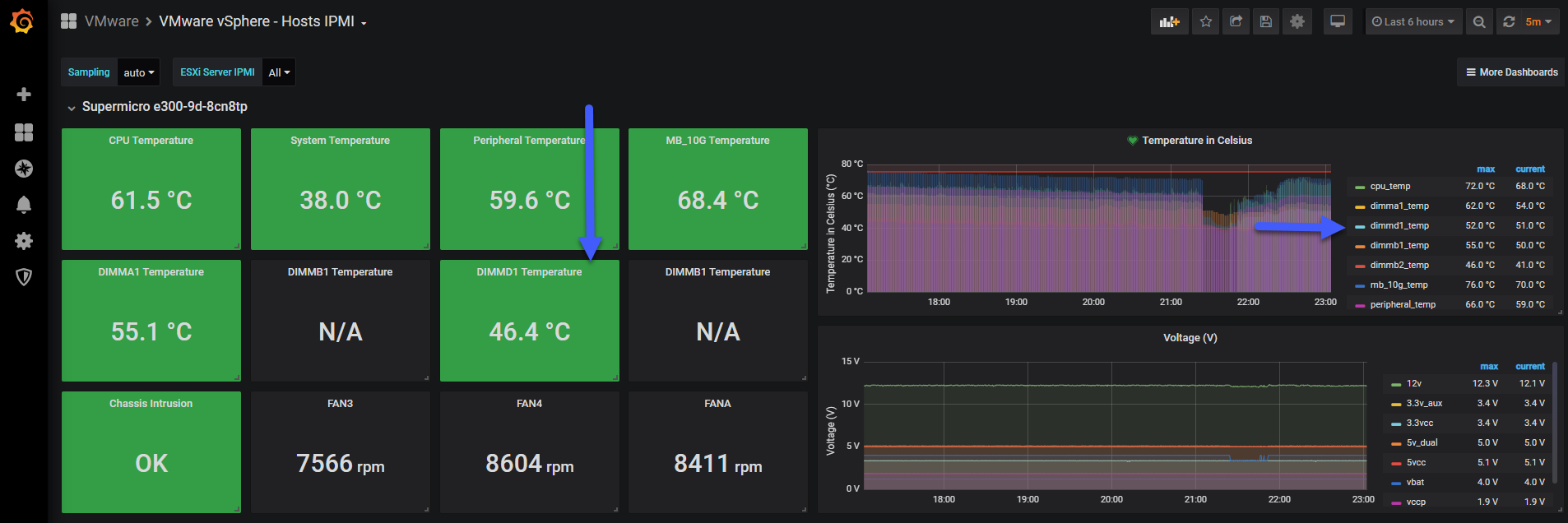Click the Add panel icon in toolbar

(x=1169, y=22)
